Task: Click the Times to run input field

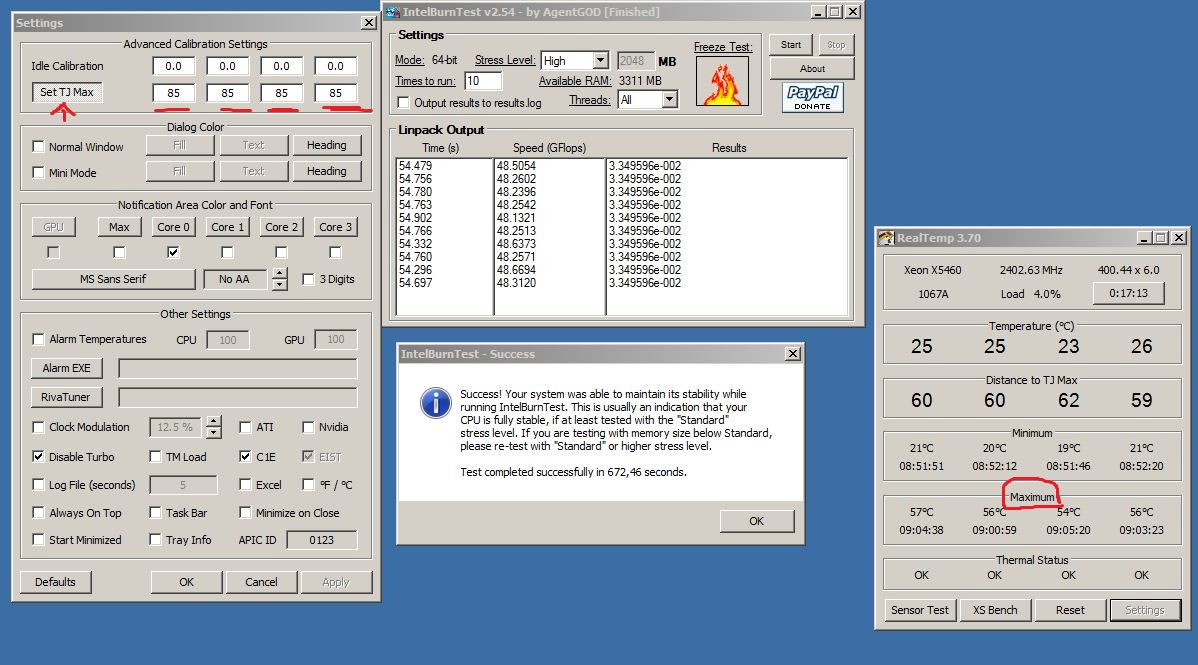Action: pos(483,80)
